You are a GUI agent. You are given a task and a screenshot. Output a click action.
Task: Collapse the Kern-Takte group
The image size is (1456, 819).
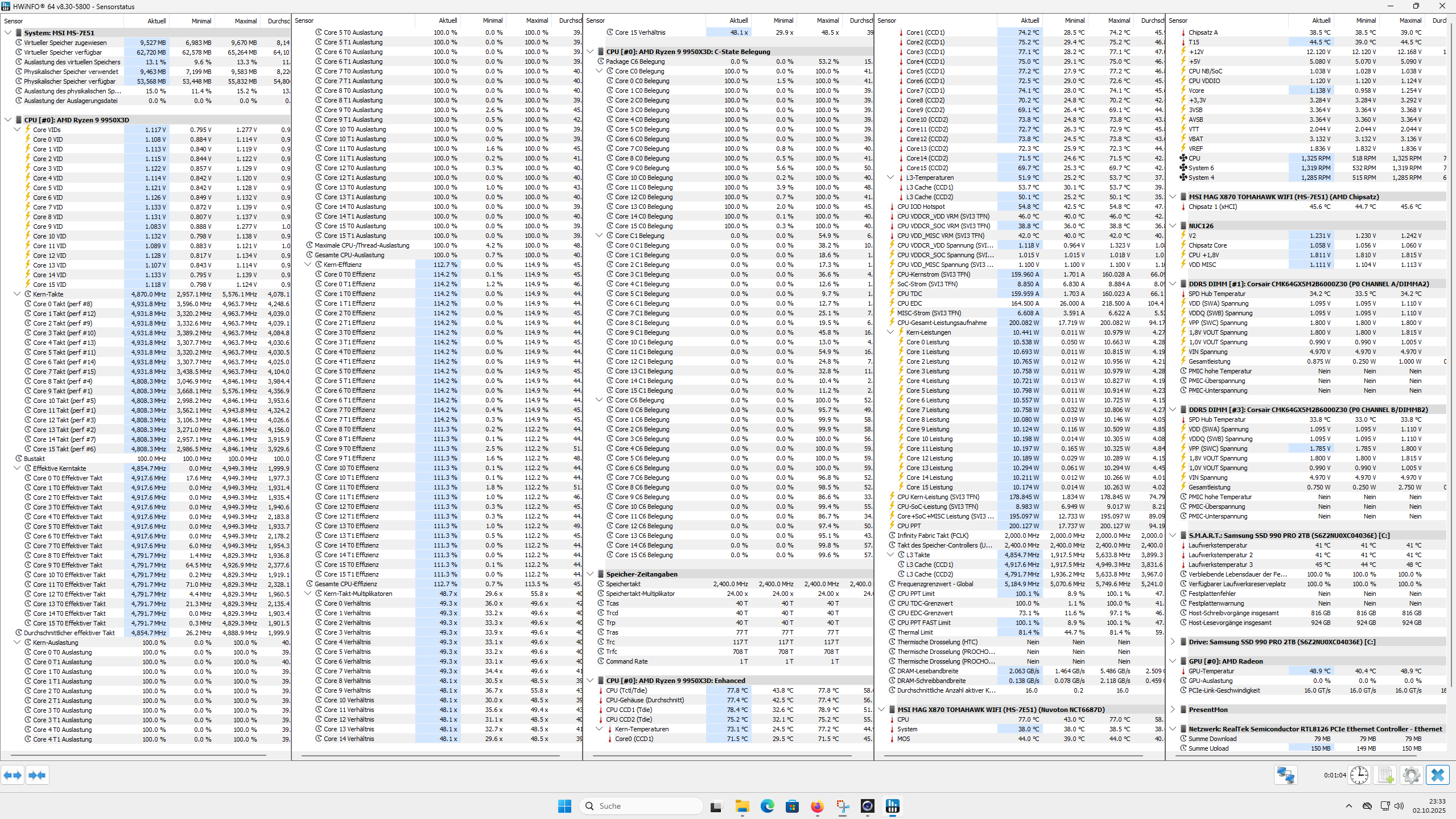[x=17, y=294]
